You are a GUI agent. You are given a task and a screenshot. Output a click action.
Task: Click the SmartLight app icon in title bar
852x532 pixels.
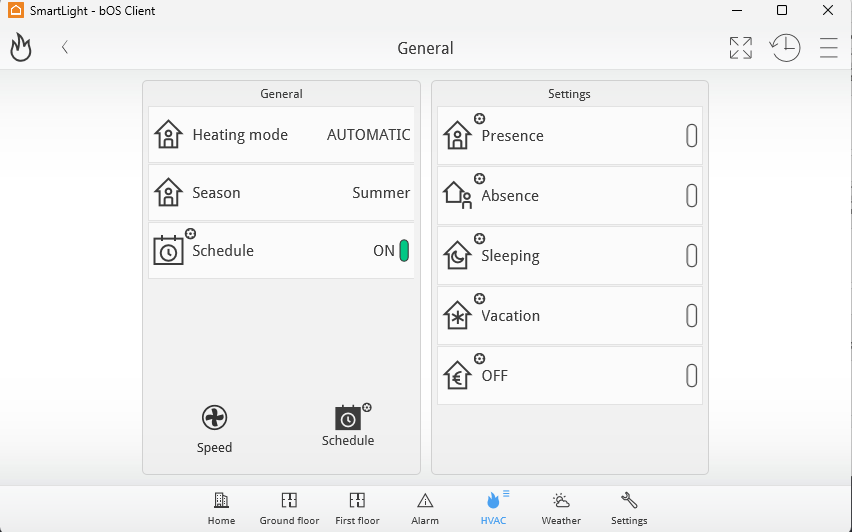tap(16, 10)
